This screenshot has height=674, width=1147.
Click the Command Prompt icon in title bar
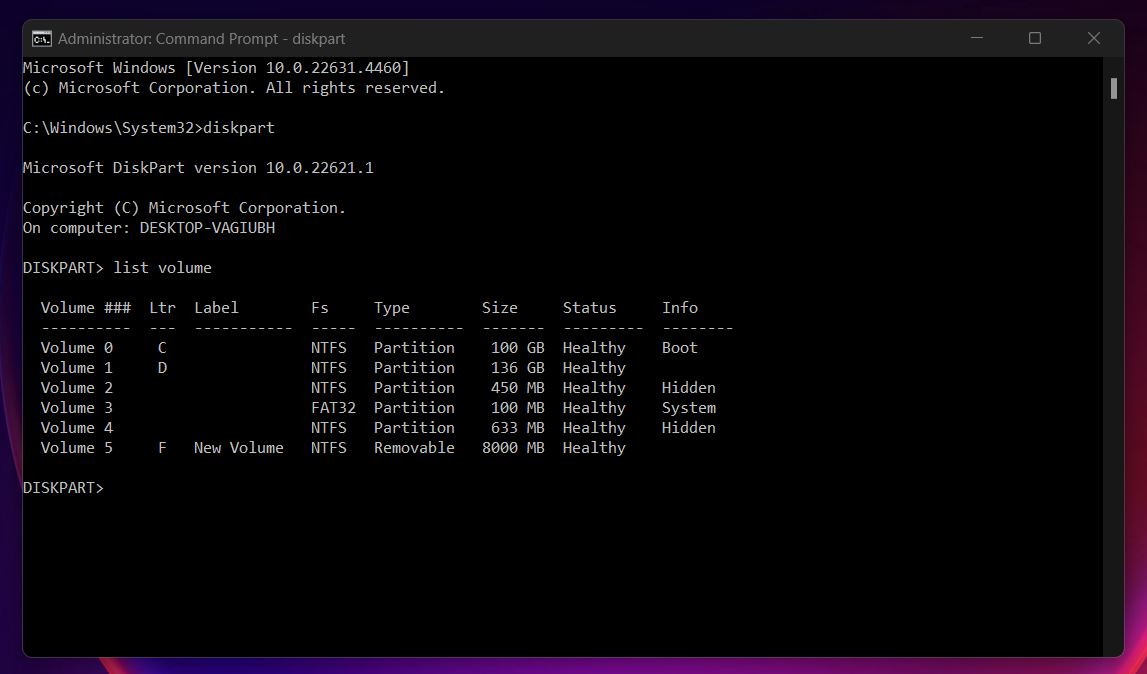click(42, 39)
